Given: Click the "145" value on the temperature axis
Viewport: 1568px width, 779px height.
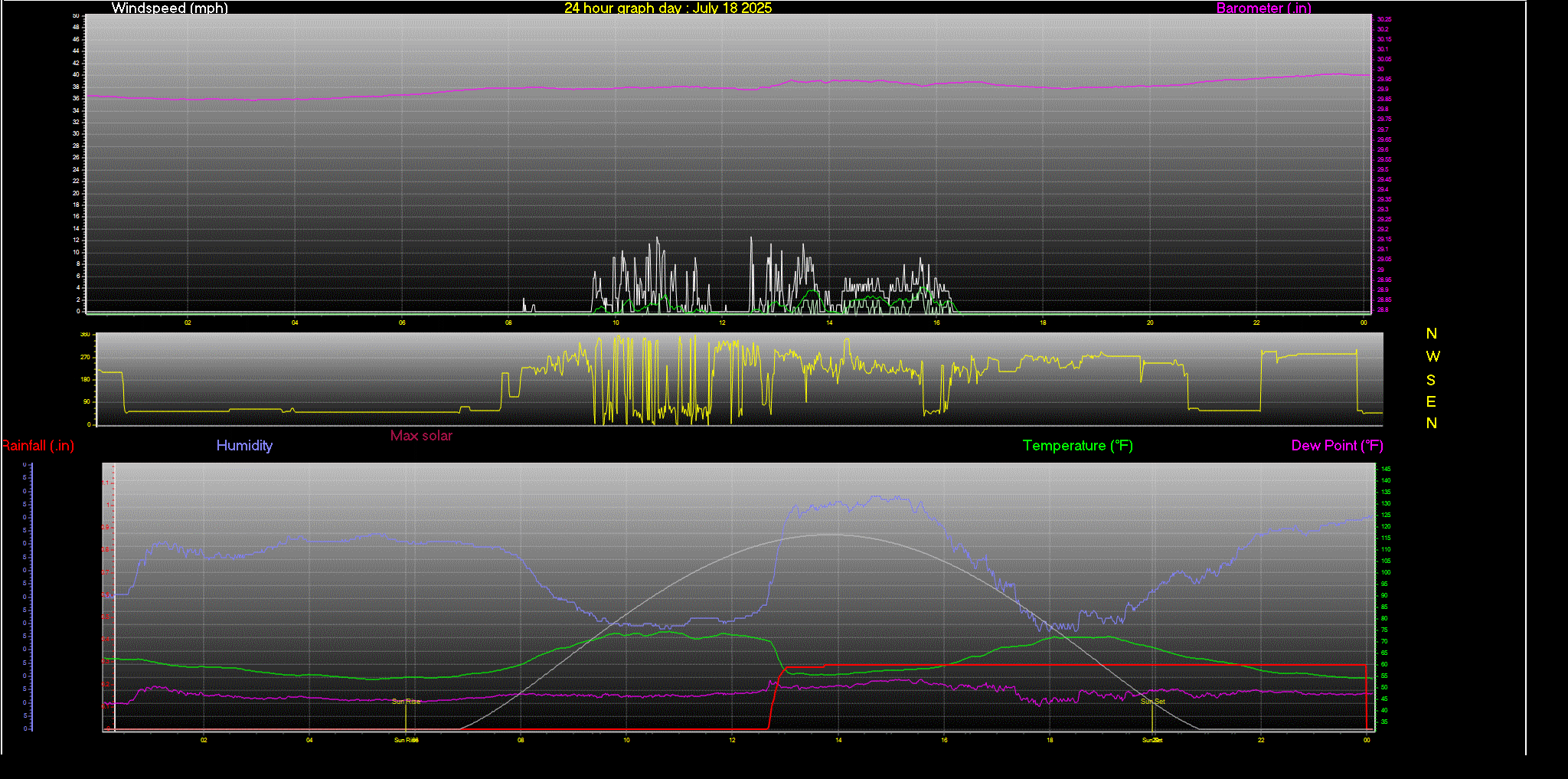Looking at the screenshot, I should point(1386,469).
